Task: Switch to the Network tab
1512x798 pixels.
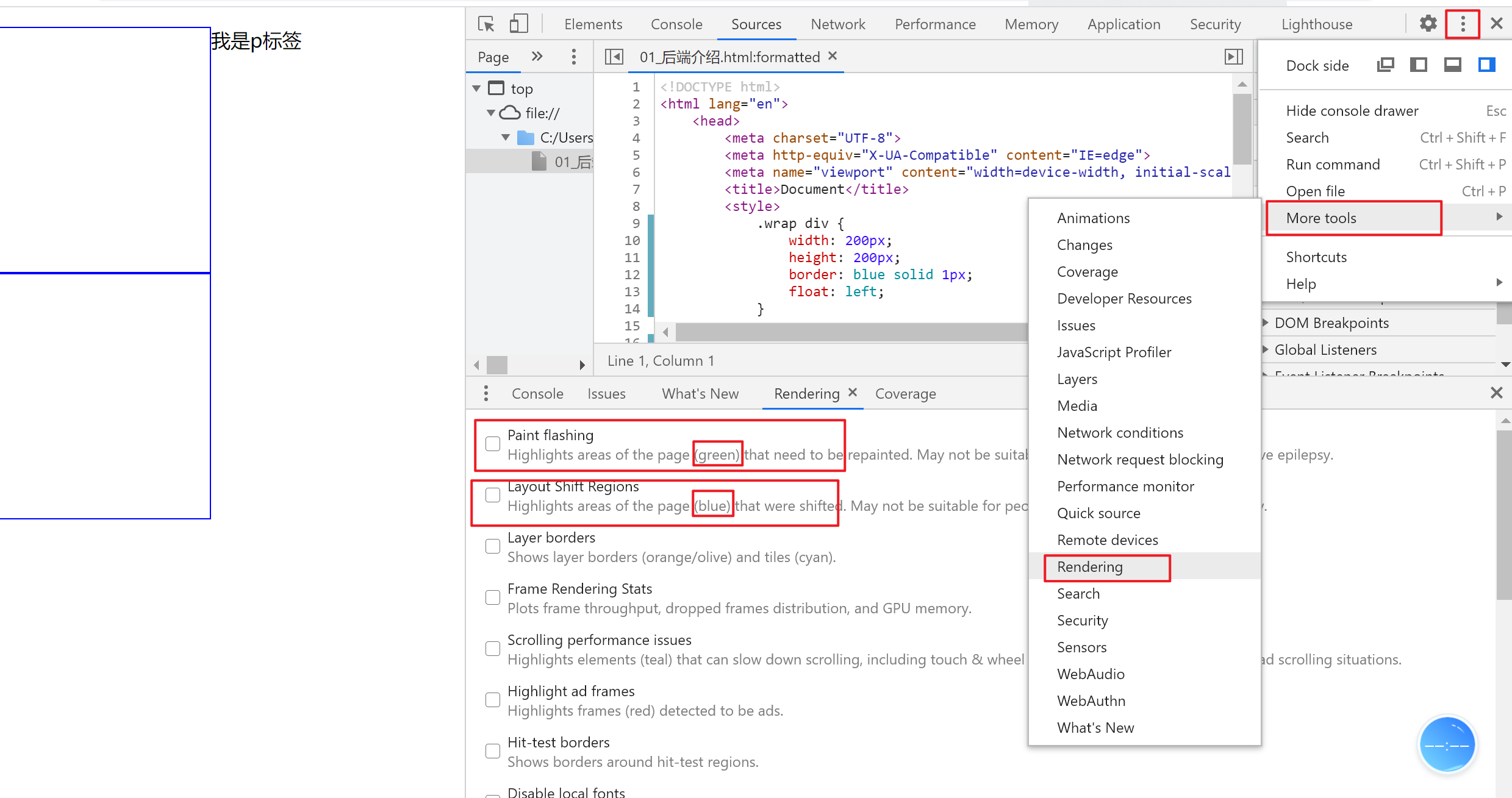Action: pos(837,24)
